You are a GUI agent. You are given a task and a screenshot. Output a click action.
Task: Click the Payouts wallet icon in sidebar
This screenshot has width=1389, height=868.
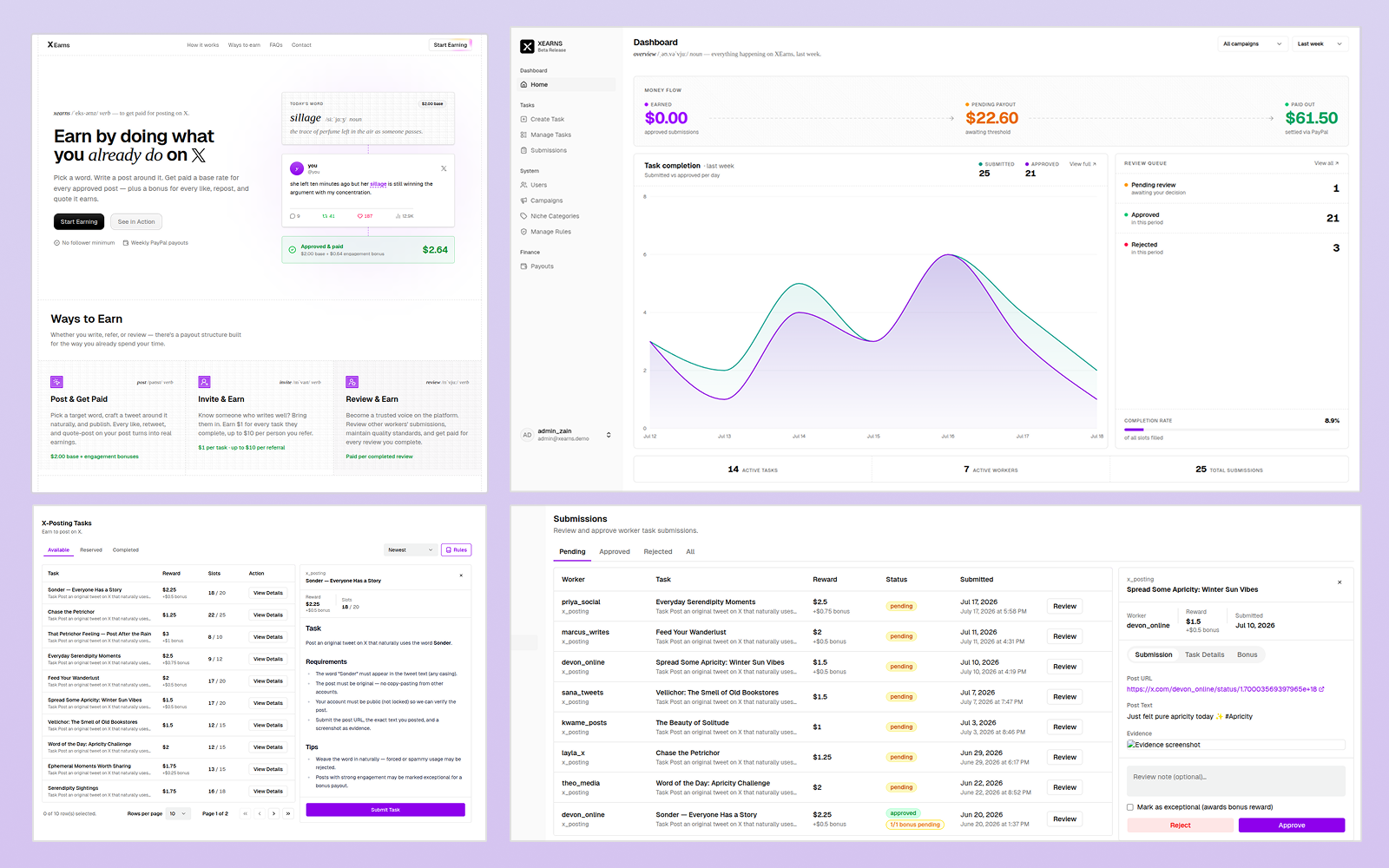click(x=523, y=266)
